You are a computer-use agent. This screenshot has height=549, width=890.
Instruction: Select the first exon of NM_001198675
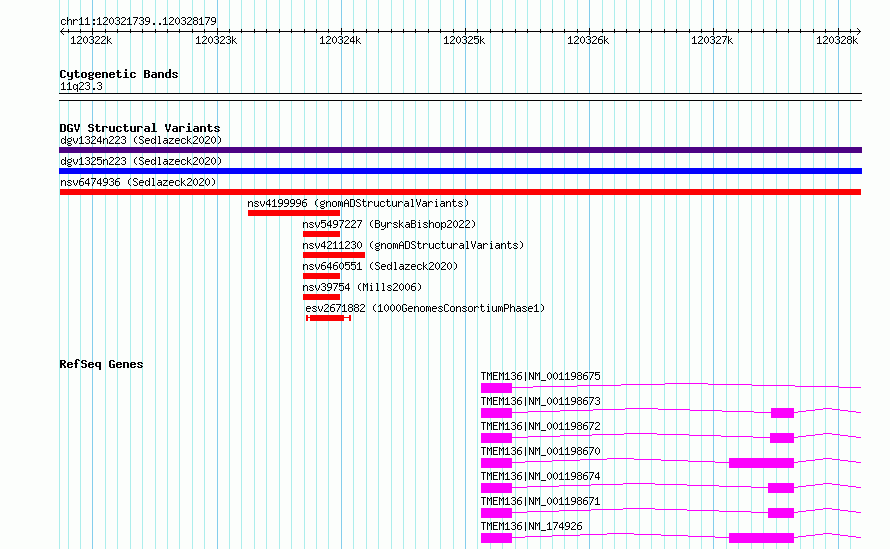(x=496, y=388)
